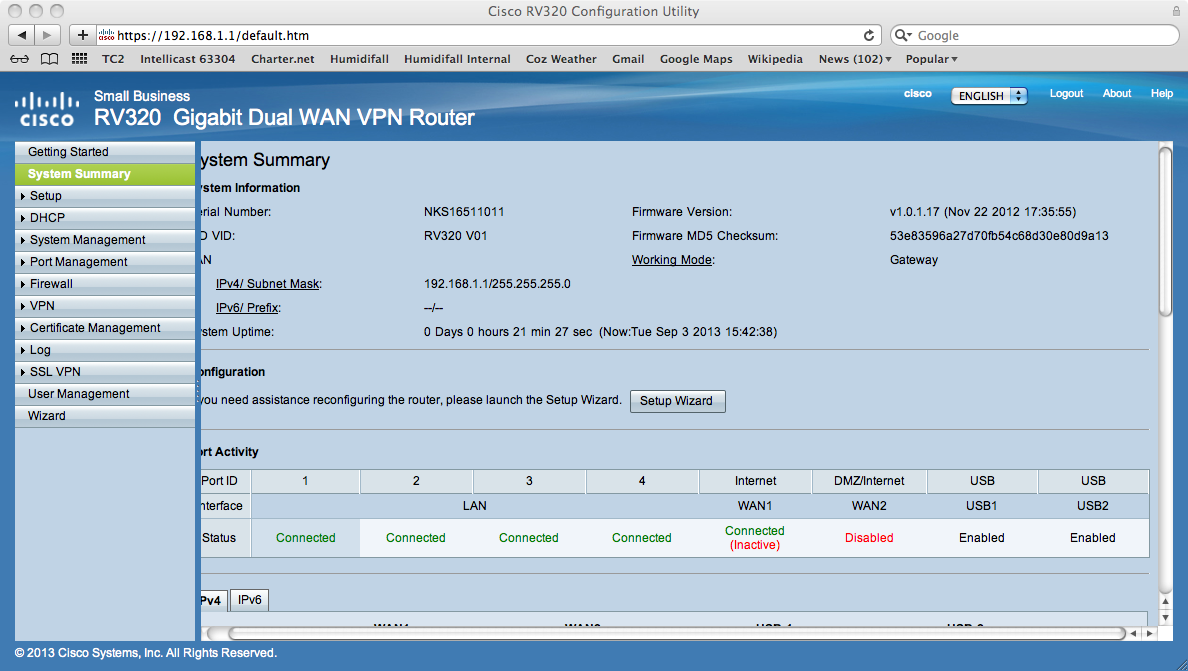
Task: Follow the Working Mode link
Action: click(671, 260)
